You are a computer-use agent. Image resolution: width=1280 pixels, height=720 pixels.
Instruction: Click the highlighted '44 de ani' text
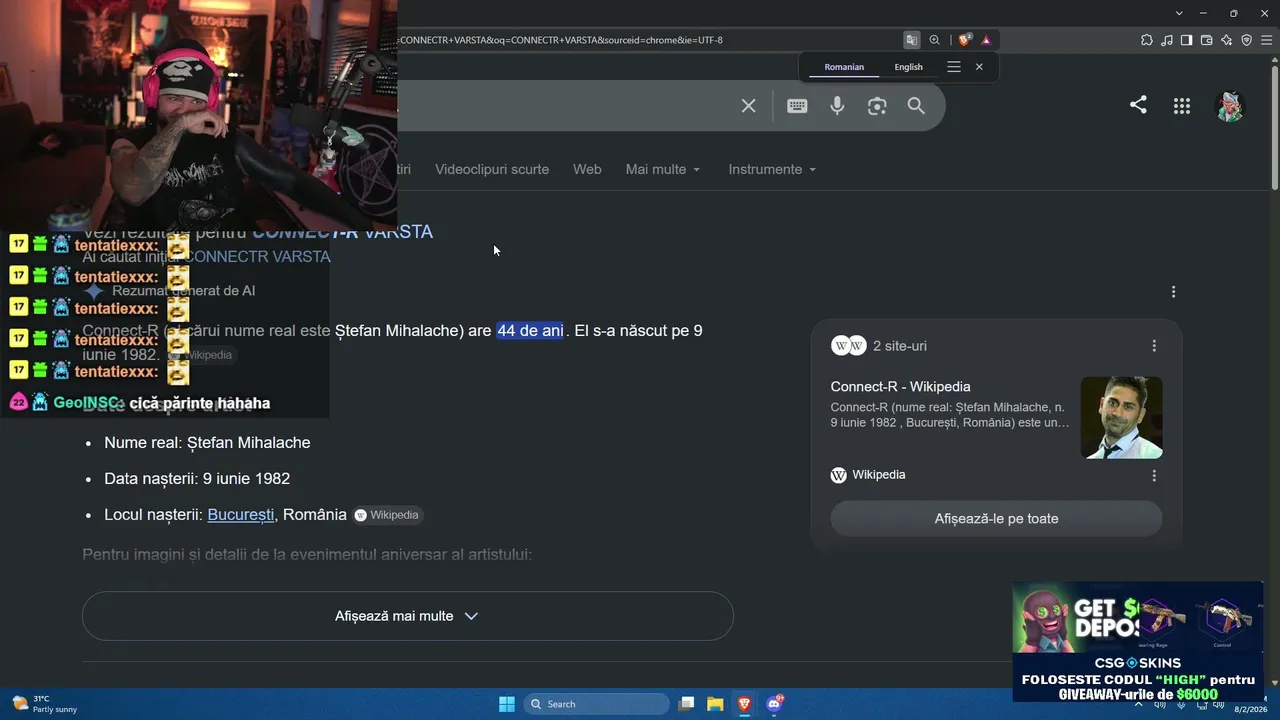530,331
